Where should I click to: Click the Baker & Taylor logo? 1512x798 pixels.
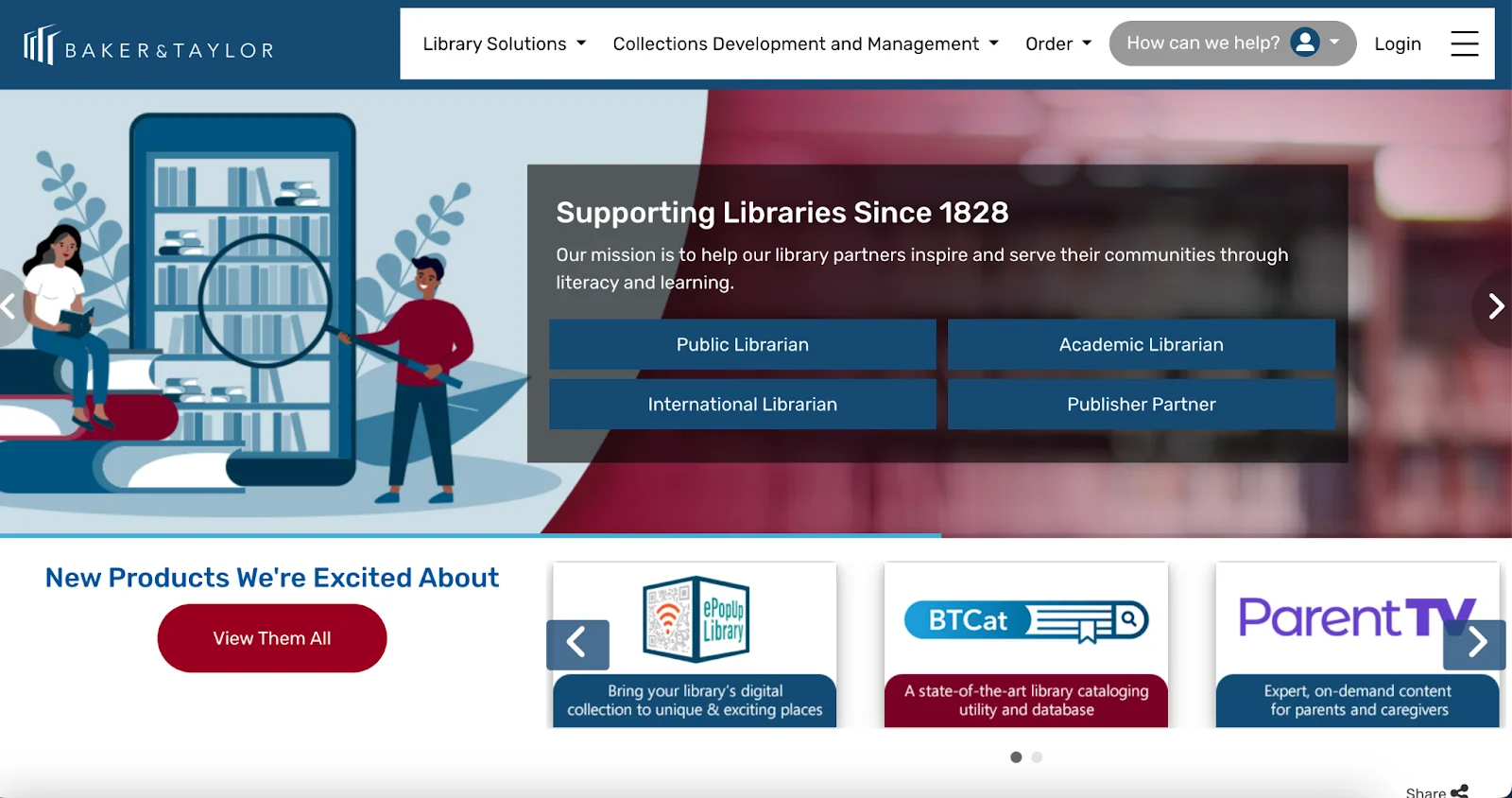tap(148, 45)
